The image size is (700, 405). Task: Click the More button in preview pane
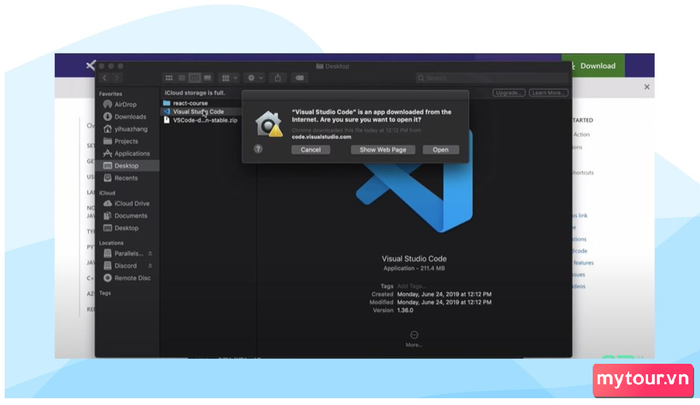(414, 338)
